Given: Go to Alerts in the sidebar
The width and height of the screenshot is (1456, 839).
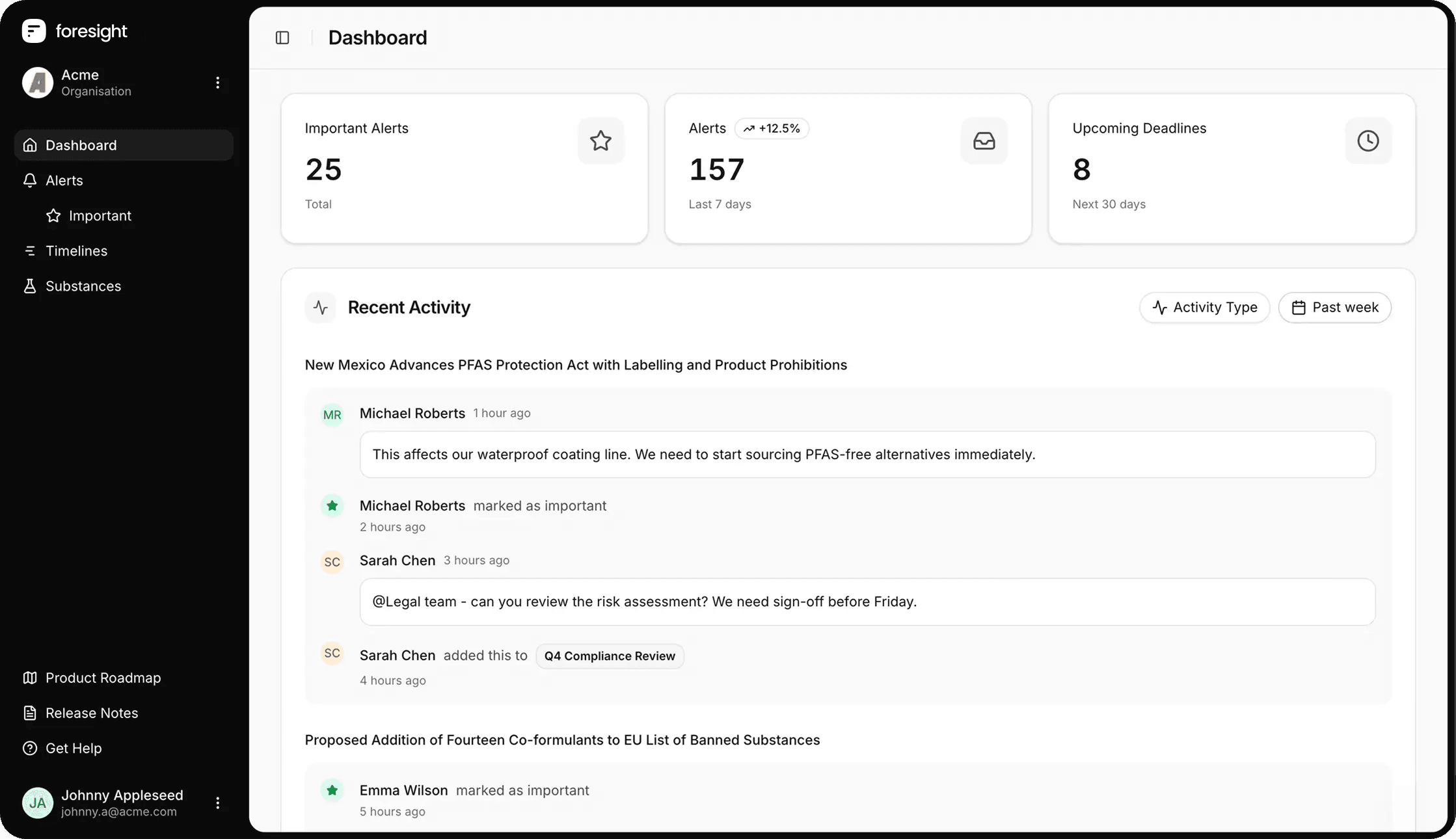Looking at the screenshot, I should 64,180.
